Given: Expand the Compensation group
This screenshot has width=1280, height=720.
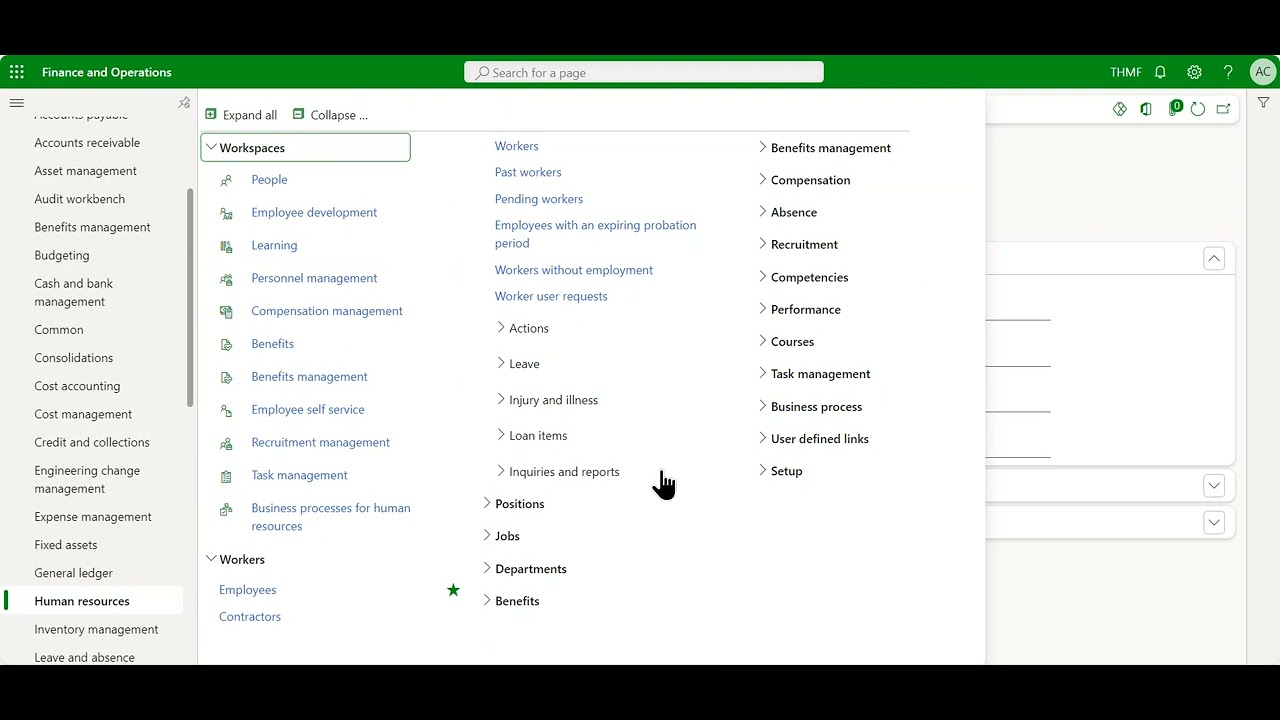Looking at the screenshot, I should tap(762, 180).
